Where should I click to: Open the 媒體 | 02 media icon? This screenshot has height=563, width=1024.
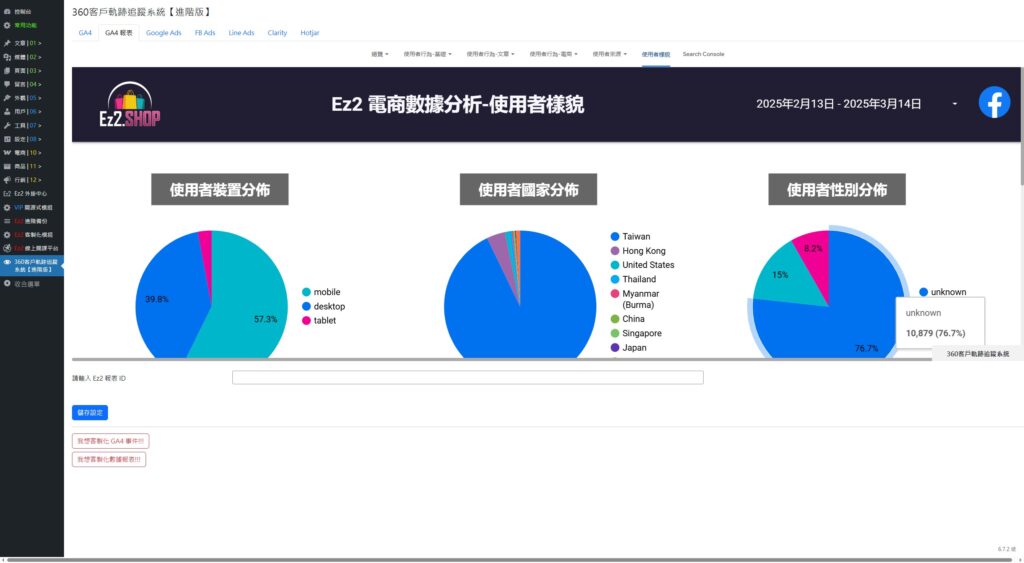tap(7, 57)
